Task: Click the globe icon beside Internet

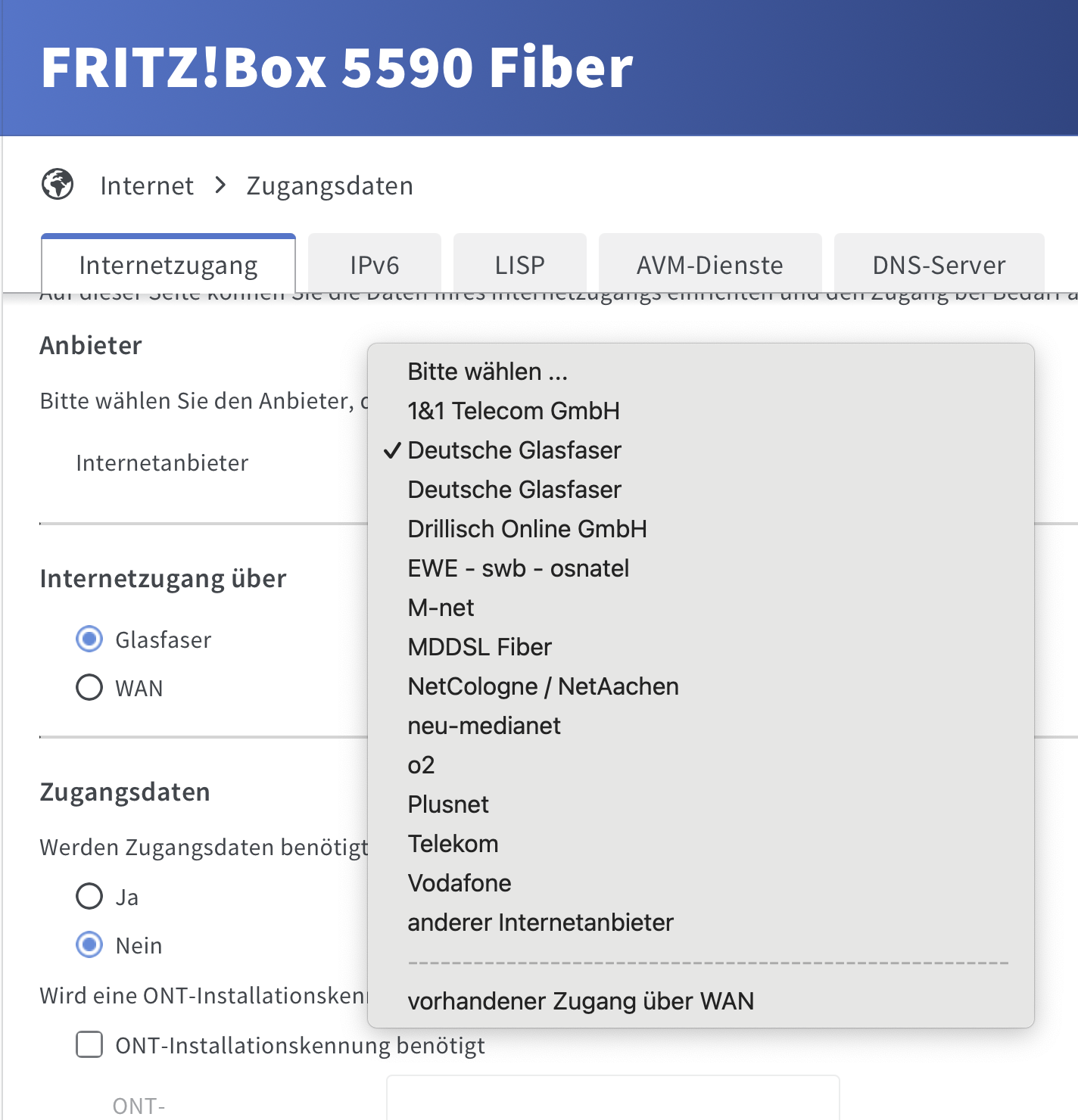Action: (58, 185)
